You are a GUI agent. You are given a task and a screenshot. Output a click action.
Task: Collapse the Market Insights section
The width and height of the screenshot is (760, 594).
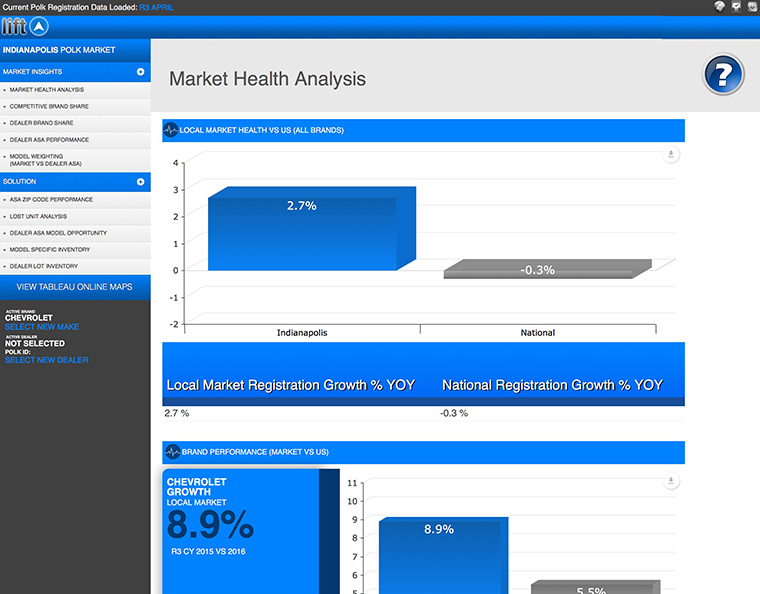[x=141, y=72]
